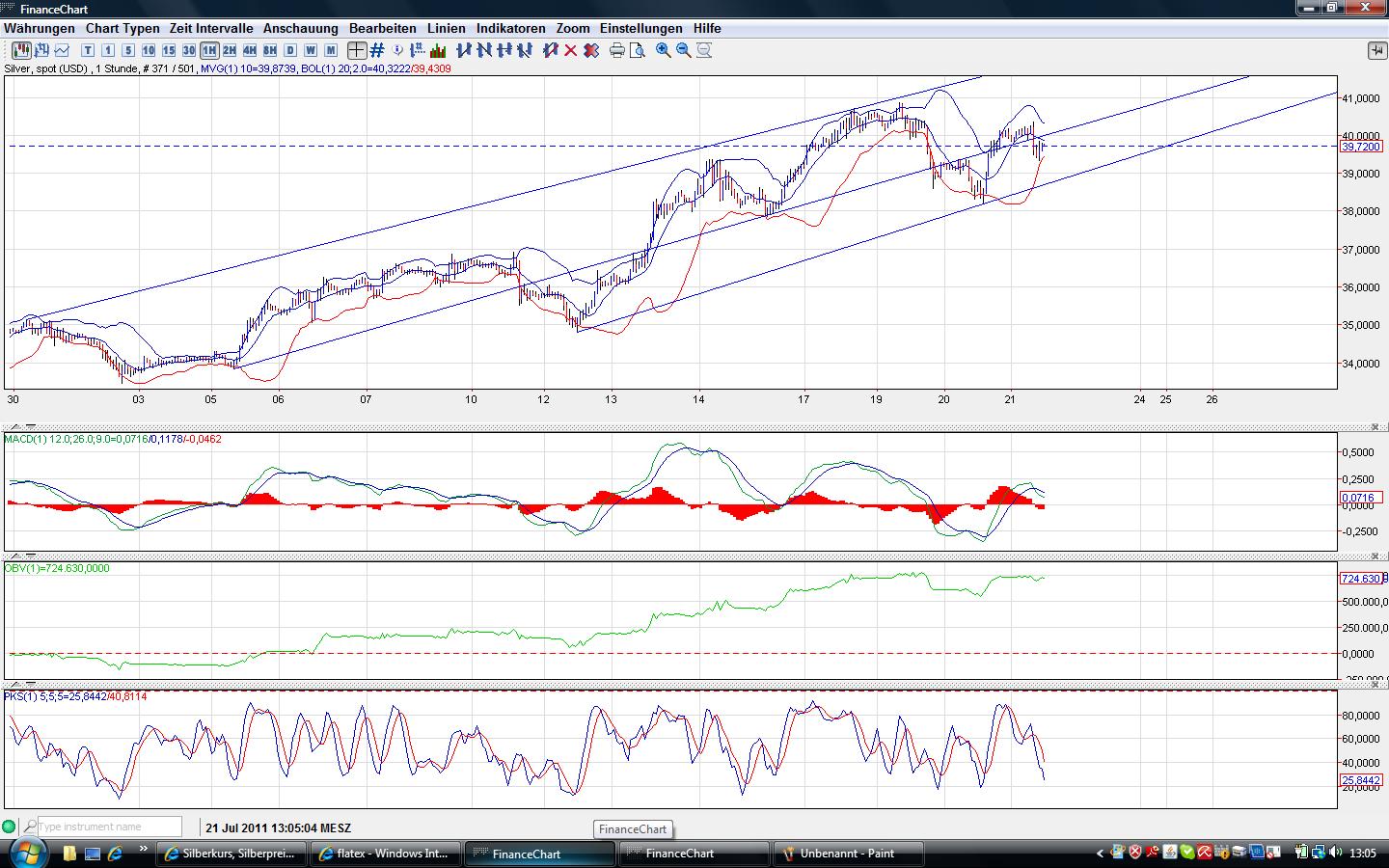Click the 39,7200 current price label
Screen dimensions: 1389x868
click(1361, 147)
